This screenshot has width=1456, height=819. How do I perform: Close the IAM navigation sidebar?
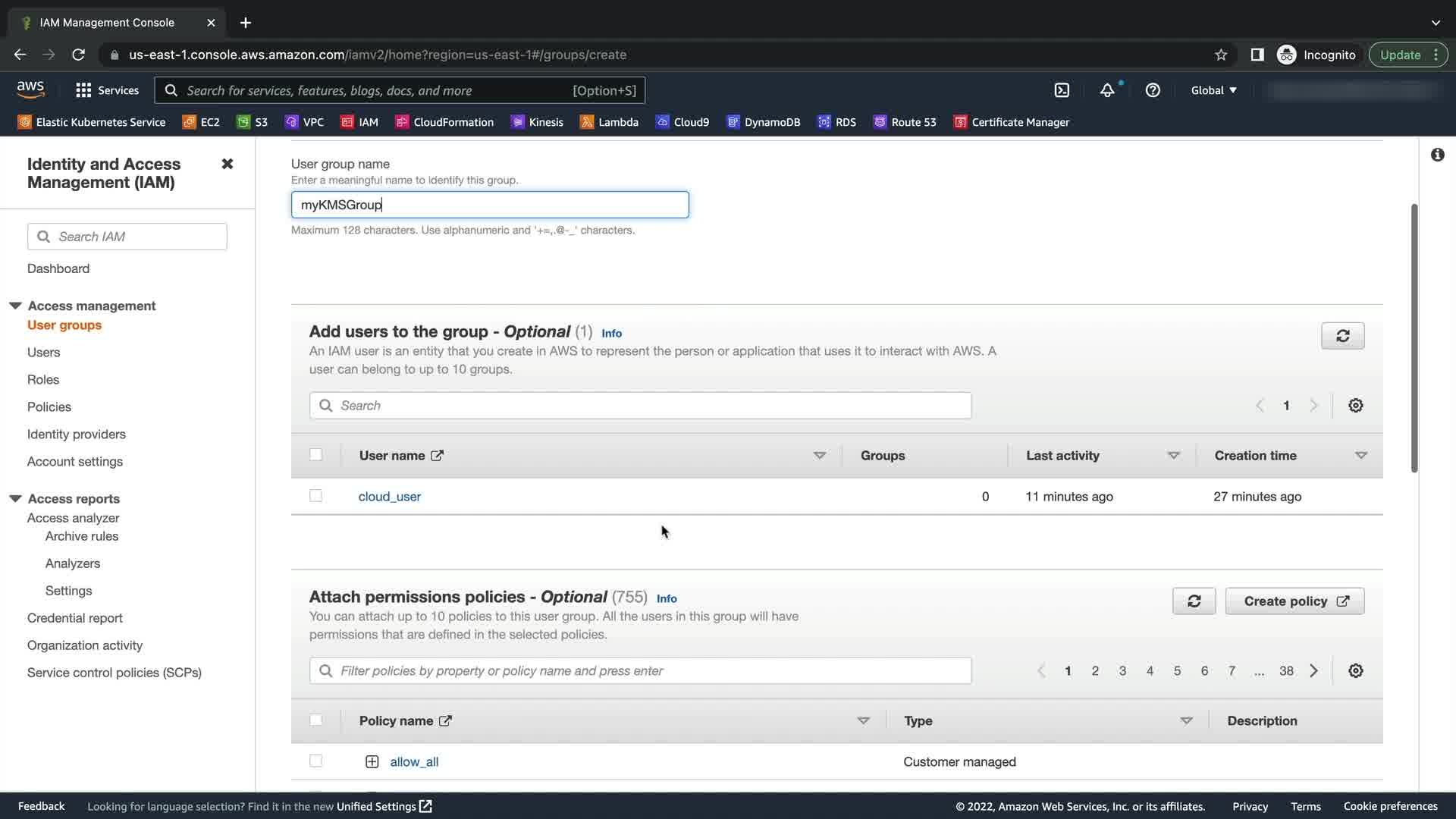click(227, 164)
